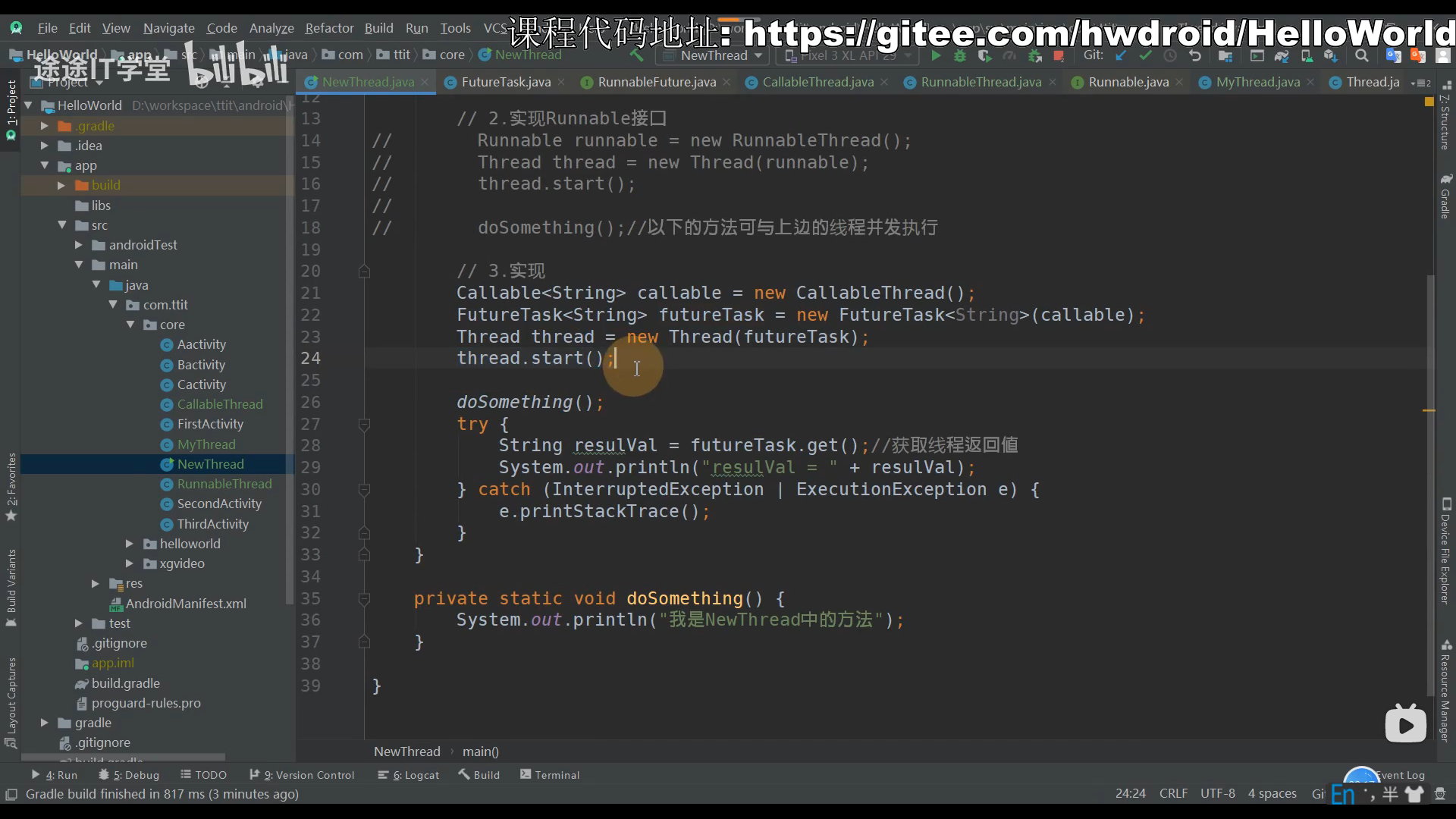Screen dimensions: 1456x819
Task: Toggle the Project side panel
Action: click(x=11, y=111)
